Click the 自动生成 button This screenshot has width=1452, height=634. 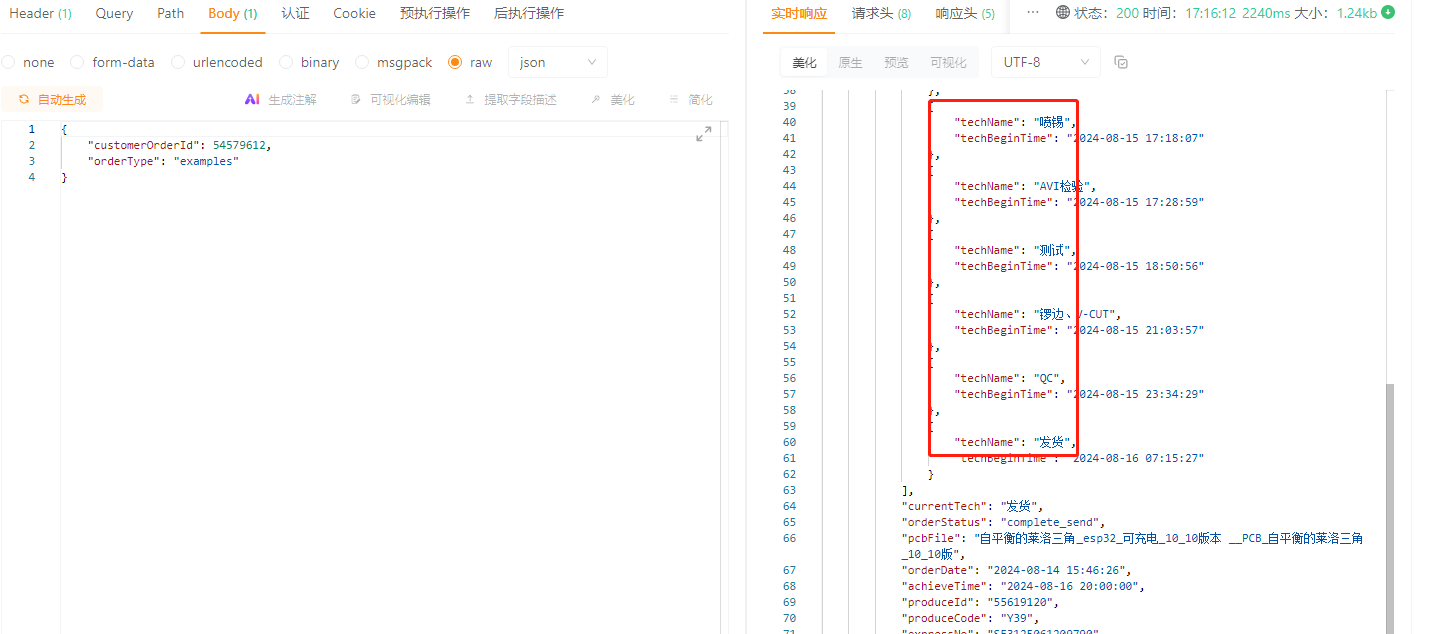point(52,100)
